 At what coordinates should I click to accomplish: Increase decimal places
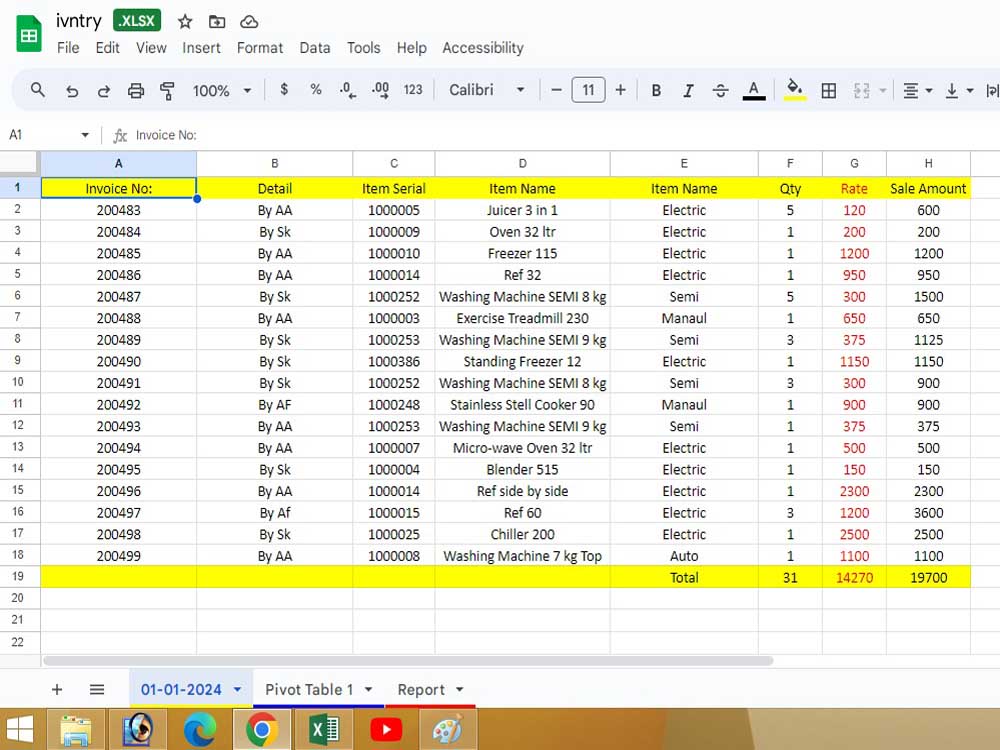pos(380,90)
